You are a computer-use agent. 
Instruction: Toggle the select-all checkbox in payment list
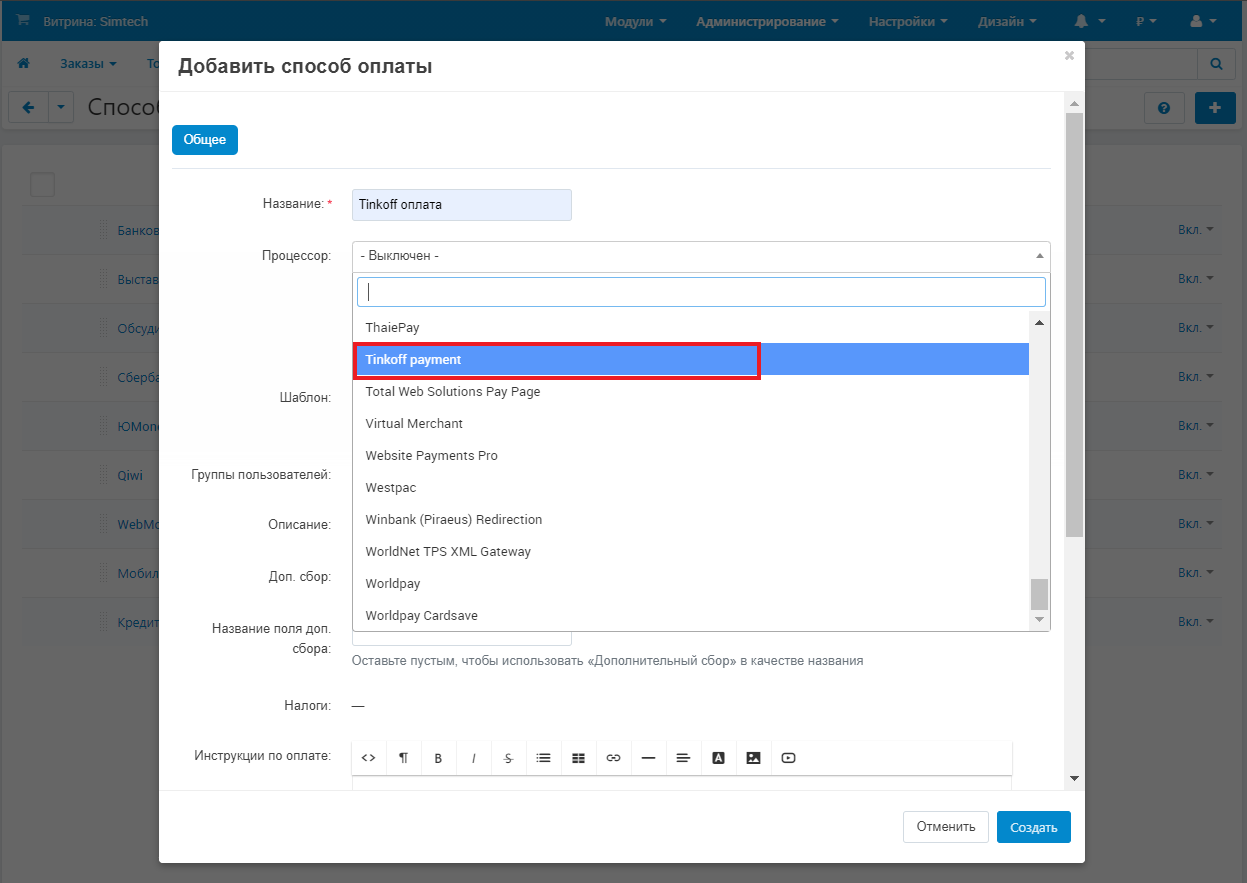point(42,184)
